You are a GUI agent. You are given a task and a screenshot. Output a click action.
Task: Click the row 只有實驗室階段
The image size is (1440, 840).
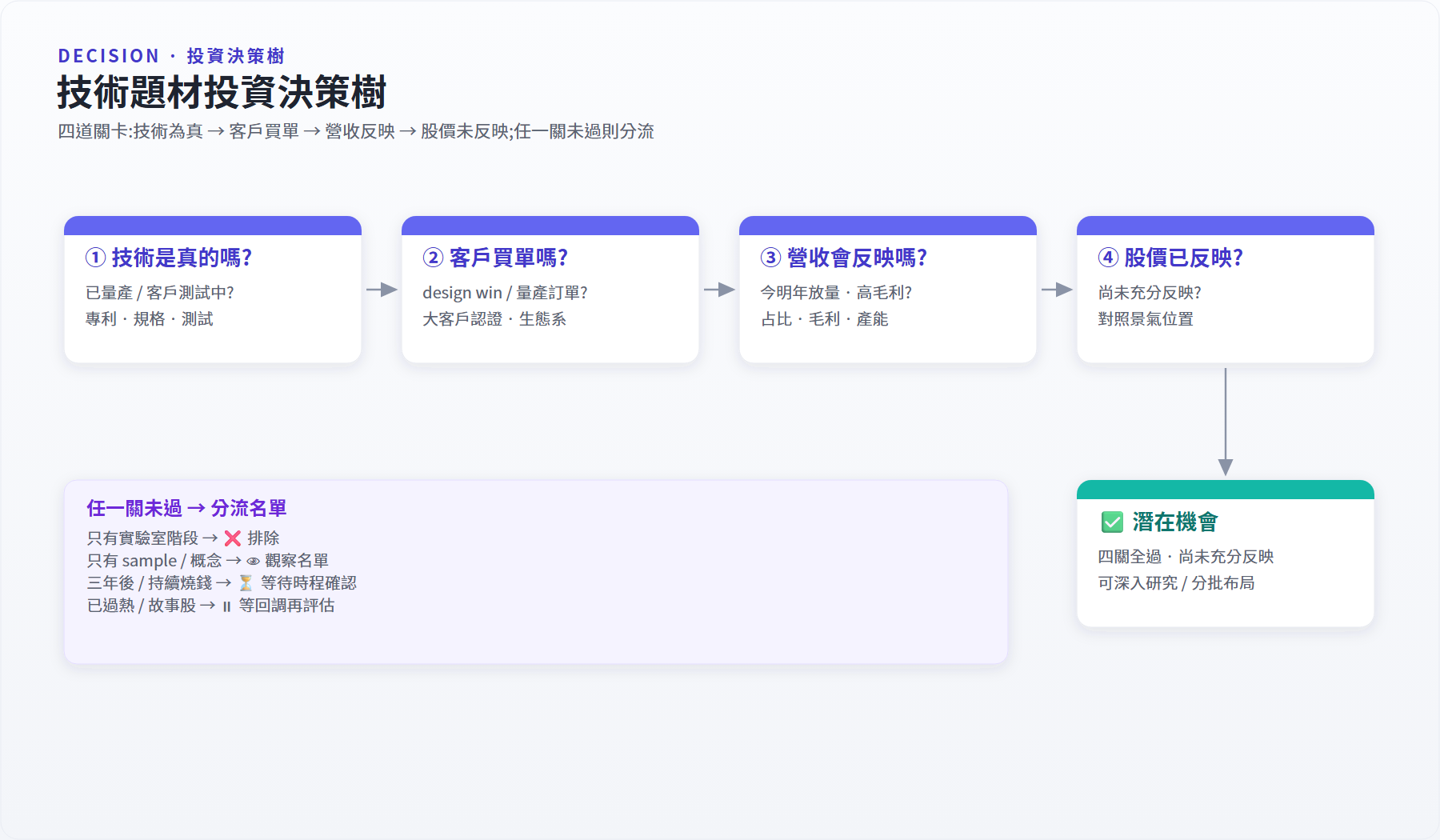coord(183,538)
